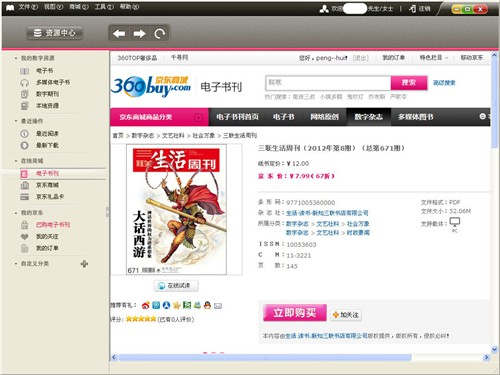Click the 360buy.com logo
Image resolution: width=500 pixels, height=375 pixels.
[x=151, y=86]
